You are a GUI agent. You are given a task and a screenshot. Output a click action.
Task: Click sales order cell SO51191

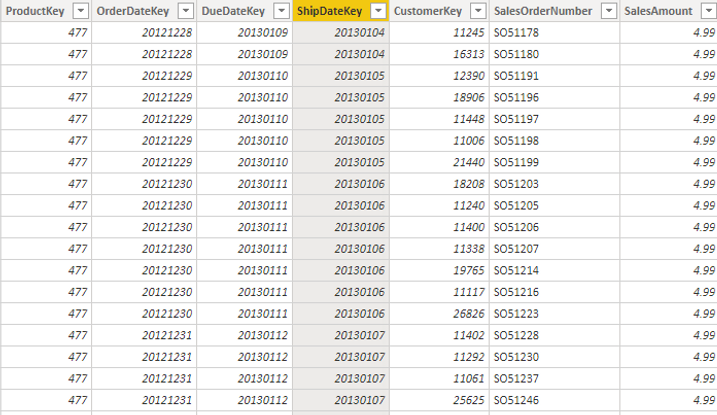coord(554,76)
